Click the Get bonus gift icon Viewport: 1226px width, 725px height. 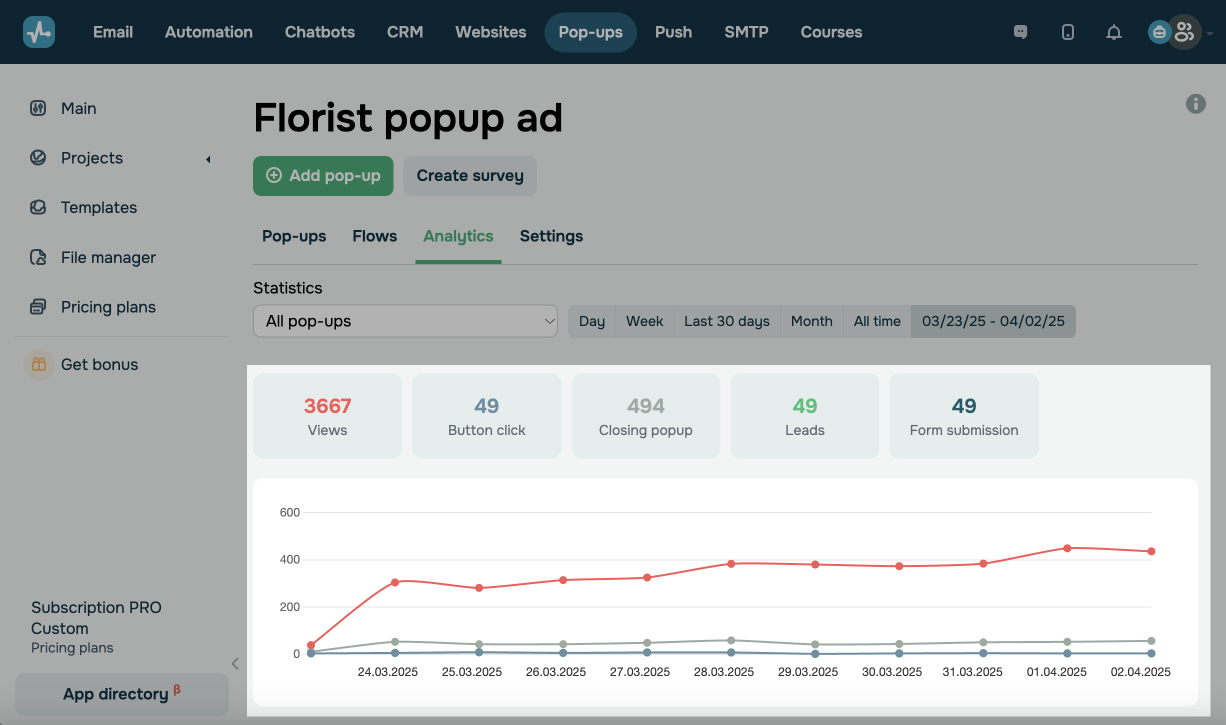tap(38, 364)
